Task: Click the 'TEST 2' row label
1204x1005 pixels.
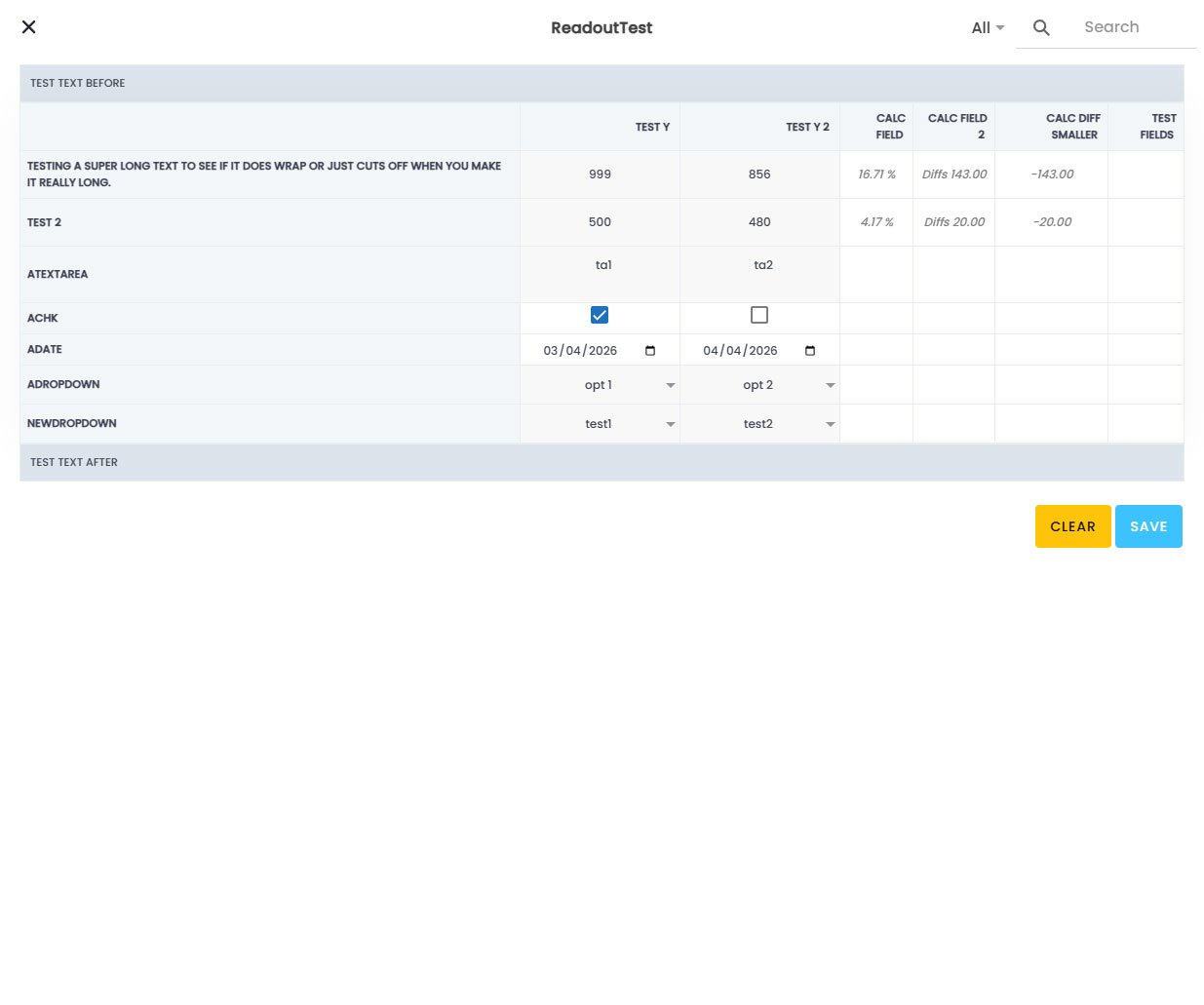Action: click(x=44, y=222)
